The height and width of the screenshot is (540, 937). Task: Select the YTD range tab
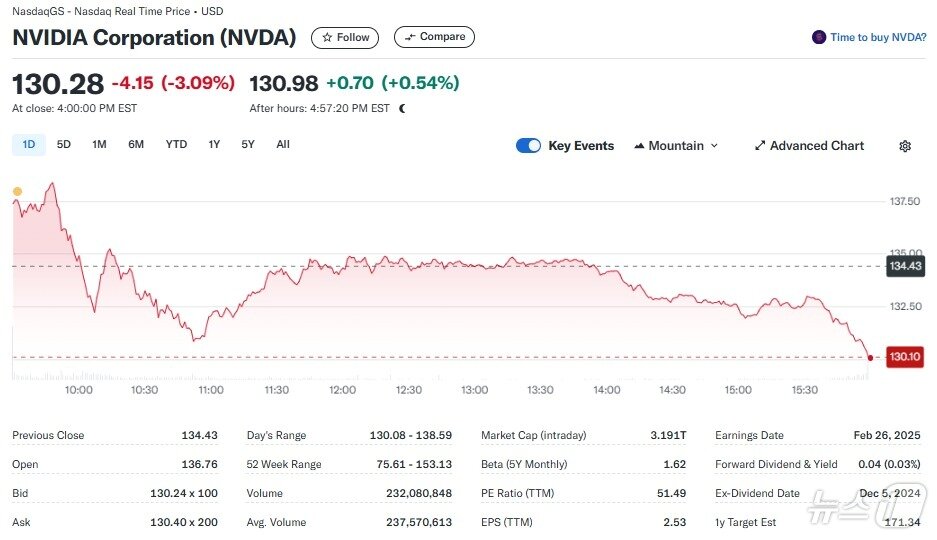[176, 145]
